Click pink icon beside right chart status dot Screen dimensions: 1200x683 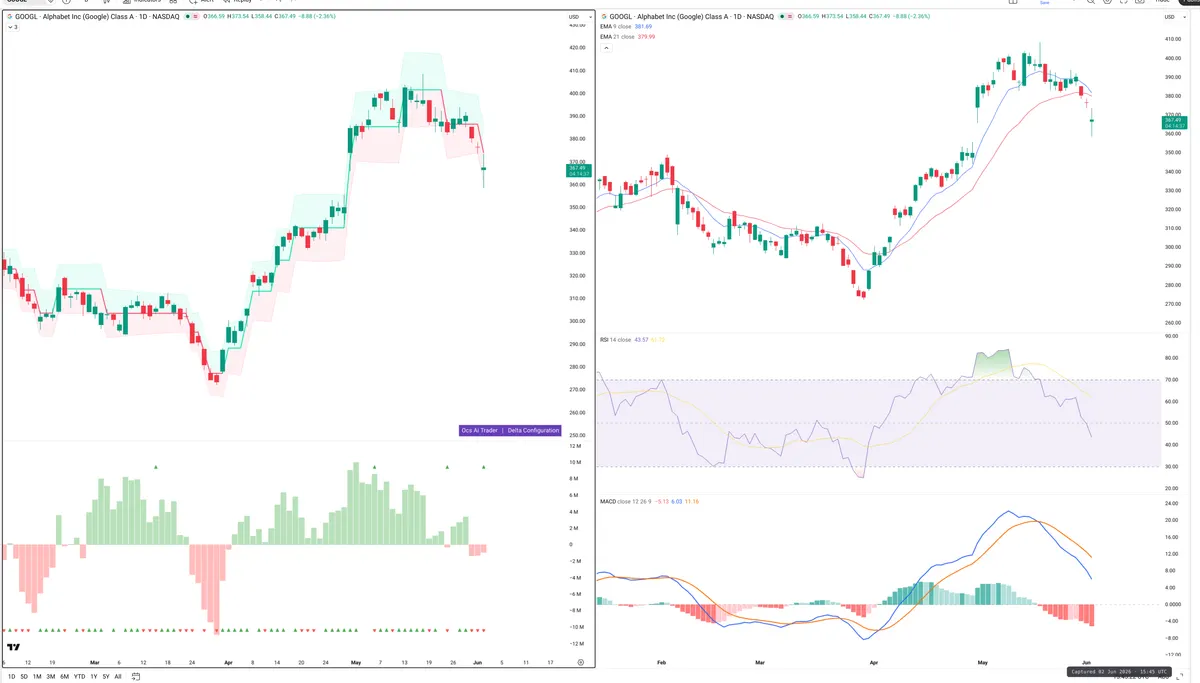tap(789, 17)
